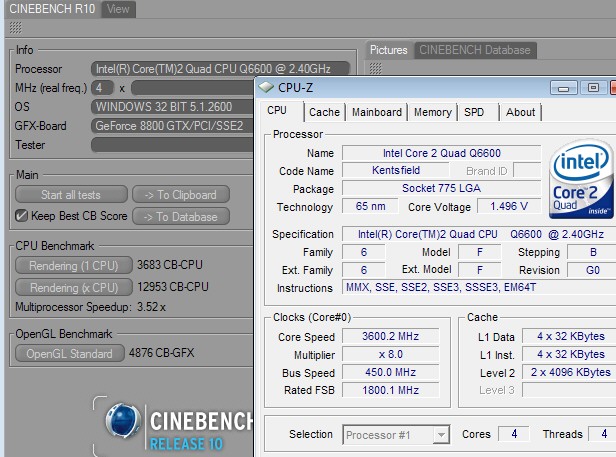Click grip handle under CINEBENCH R10 title
616x457 pixels.
(15, 28)
